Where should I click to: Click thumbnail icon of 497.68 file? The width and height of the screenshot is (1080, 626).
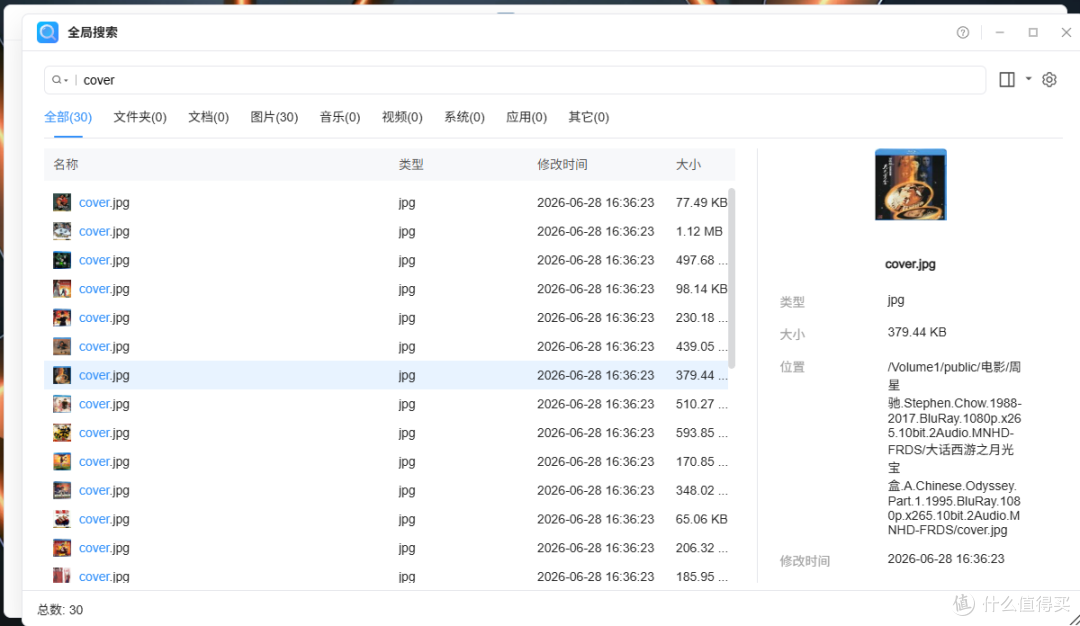click(x=62, y=260)
